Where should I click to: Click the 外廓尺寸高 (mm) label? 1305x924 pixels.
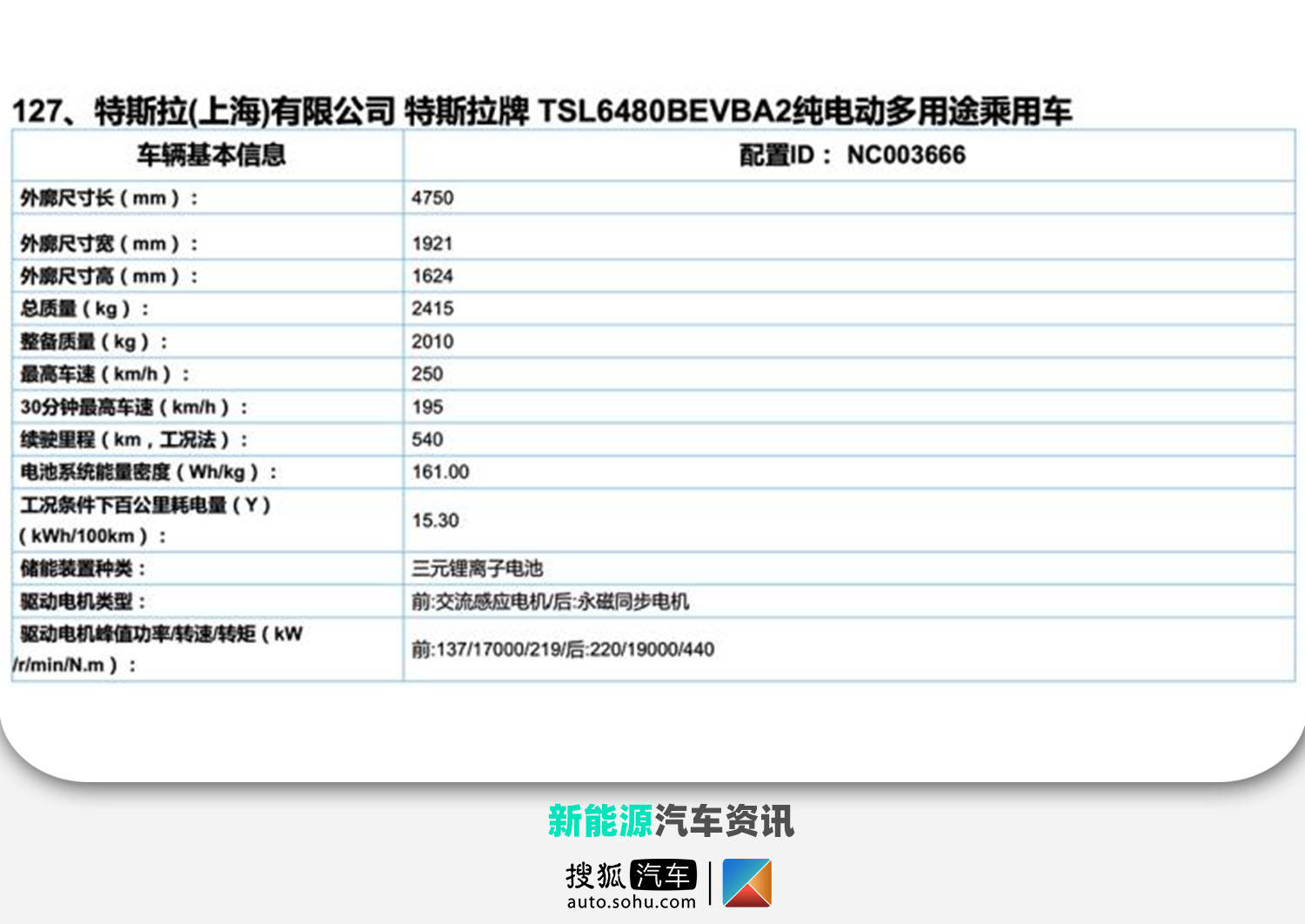click(x=110, y=277)
